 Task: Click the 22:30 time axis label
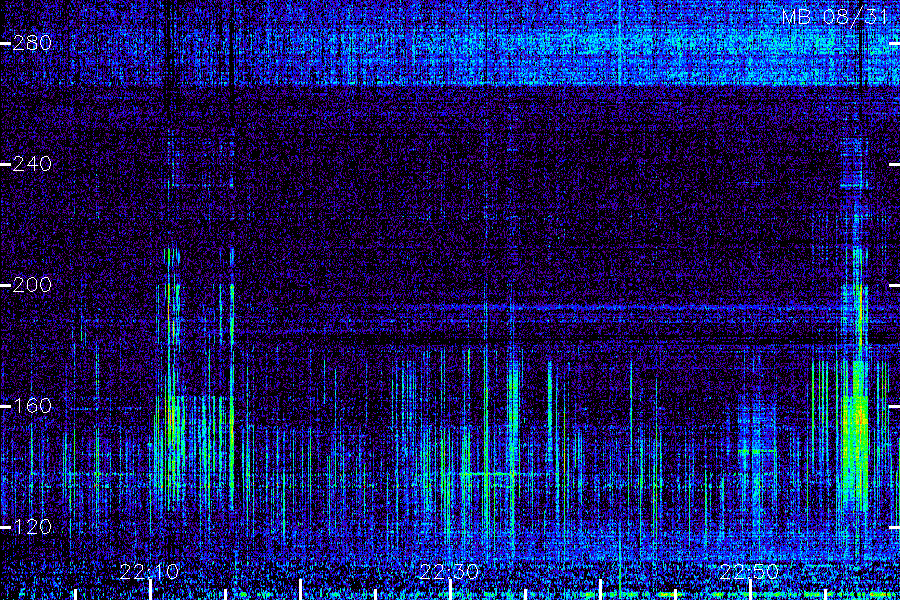tap(449, 572)
